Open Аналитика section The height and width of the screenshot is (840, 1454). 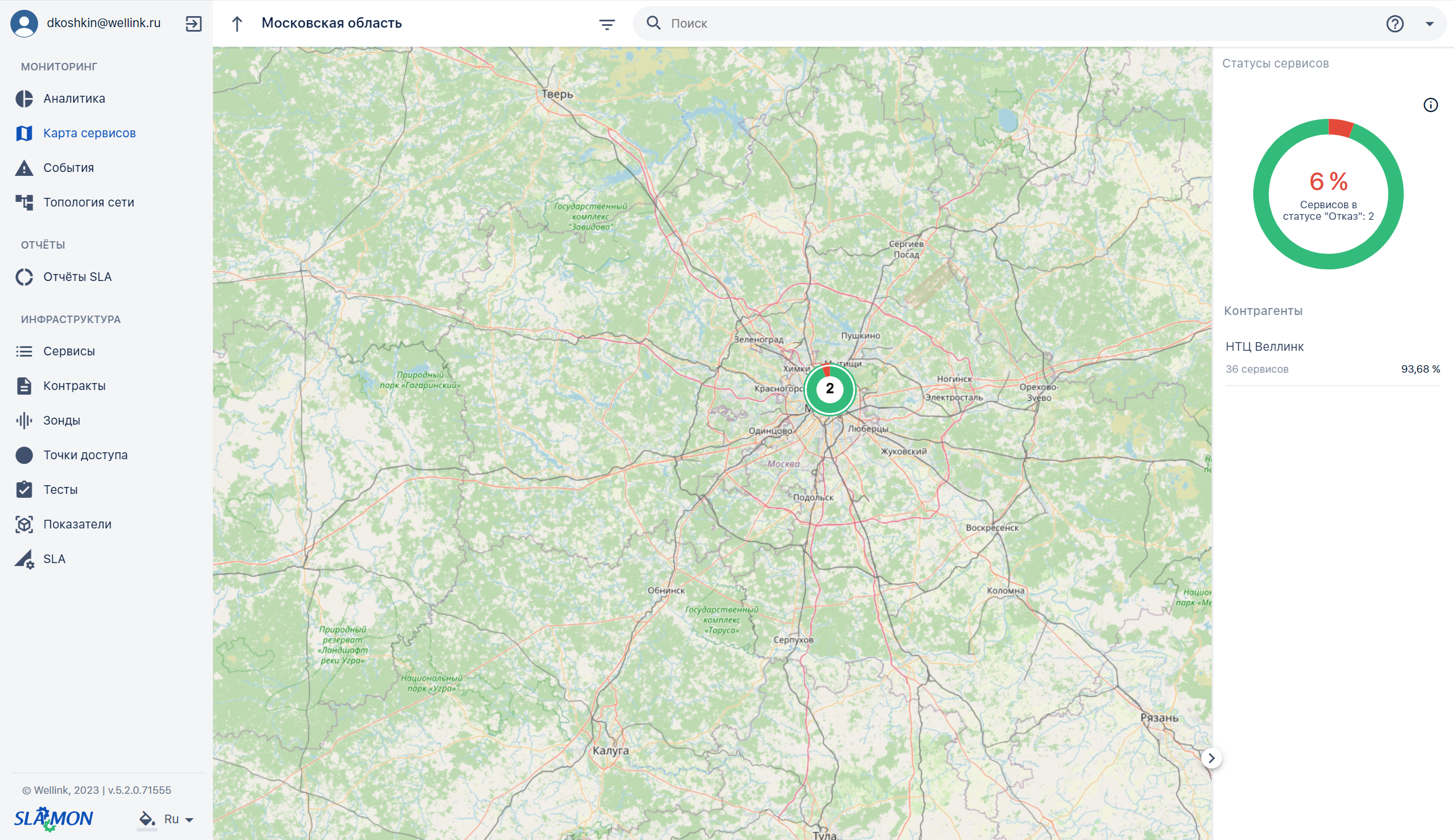(74, 99)
